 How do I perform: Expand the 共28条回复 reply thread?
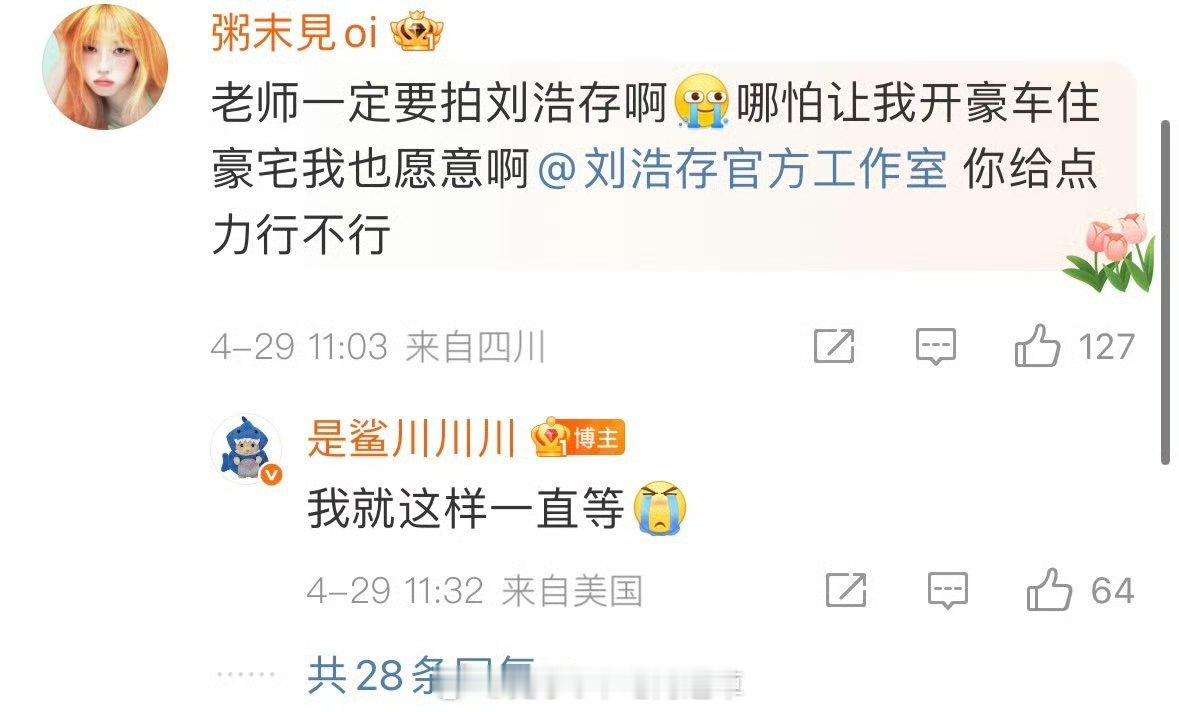pos(421,675)
